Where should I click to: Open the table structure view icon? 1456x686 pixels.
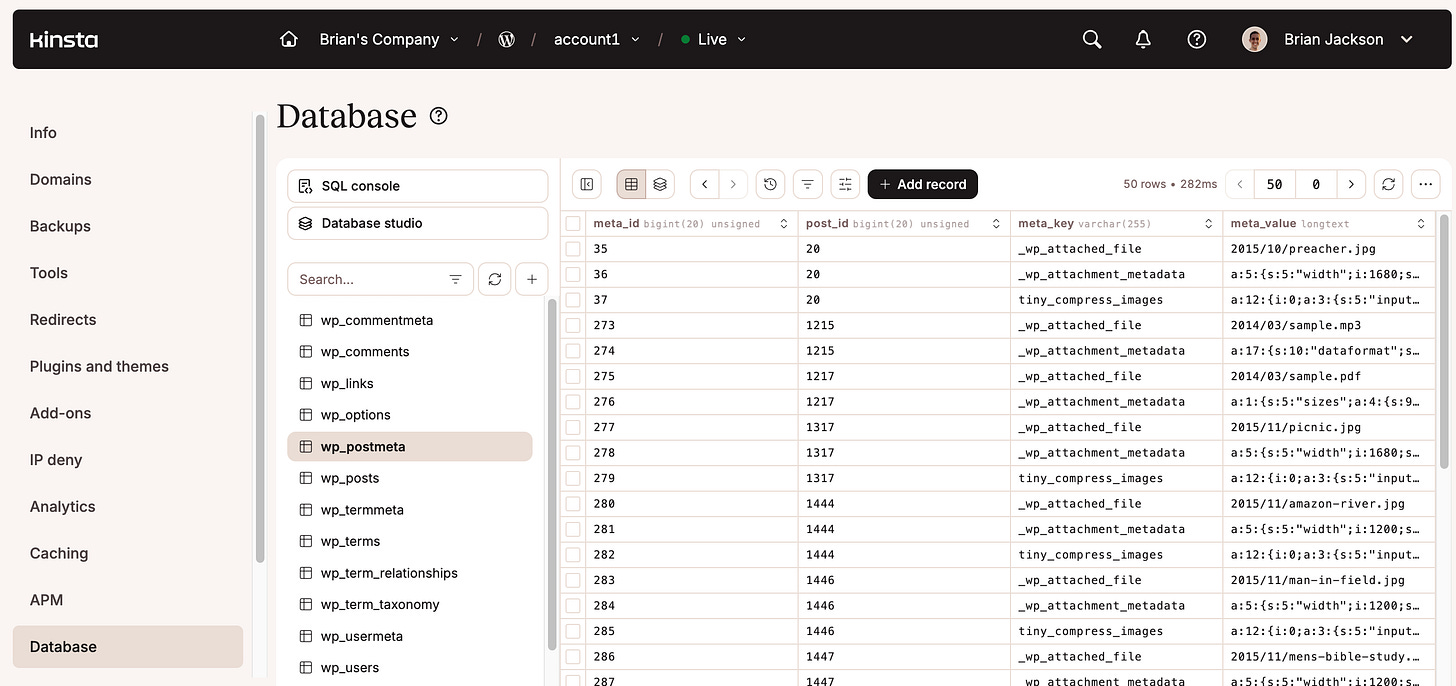pyautogui.click(x=660, y=184)
